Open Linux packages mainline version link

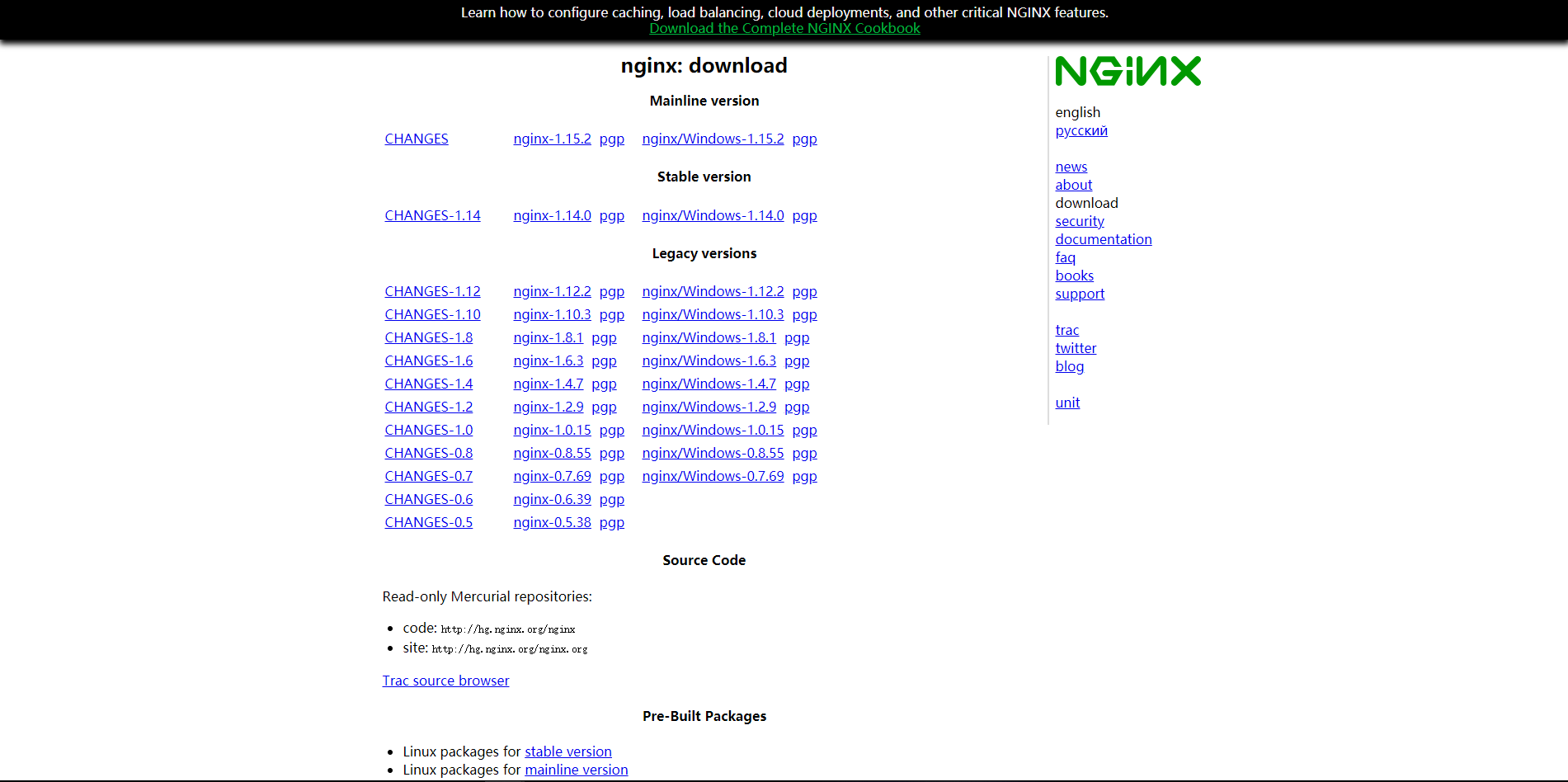coord(576,770)
